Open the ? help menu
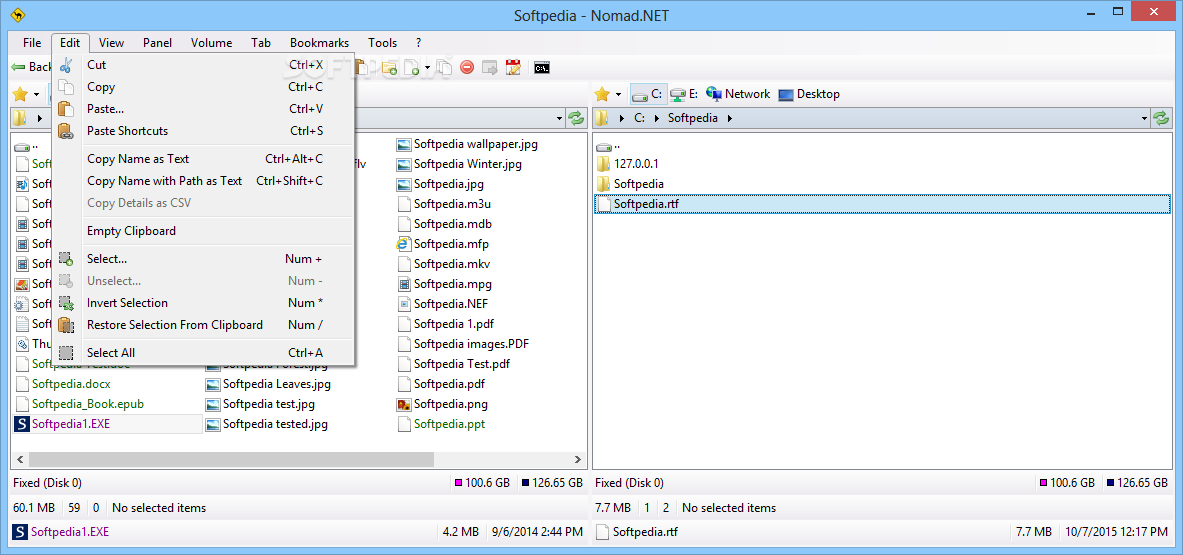 (419, 43)
